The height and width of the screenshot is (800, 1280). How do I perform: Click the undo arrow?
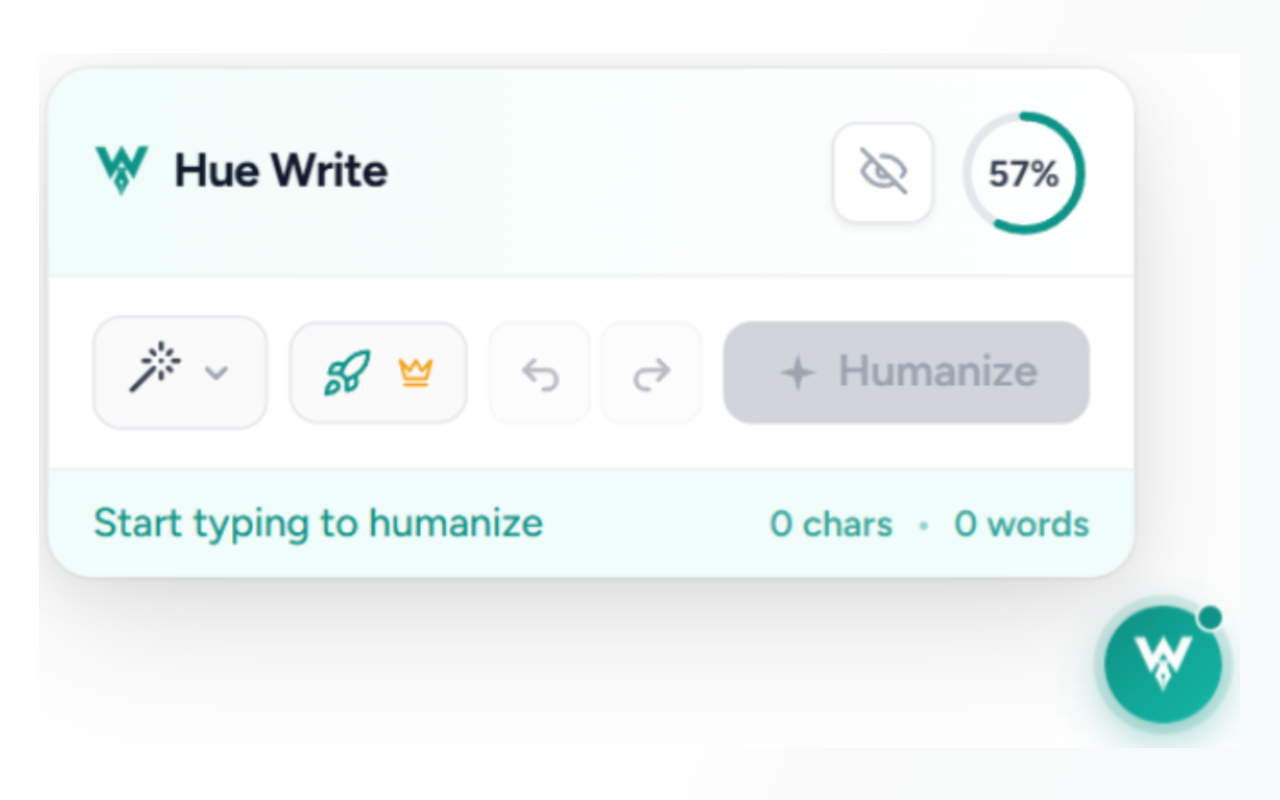[x=539, y=371]
